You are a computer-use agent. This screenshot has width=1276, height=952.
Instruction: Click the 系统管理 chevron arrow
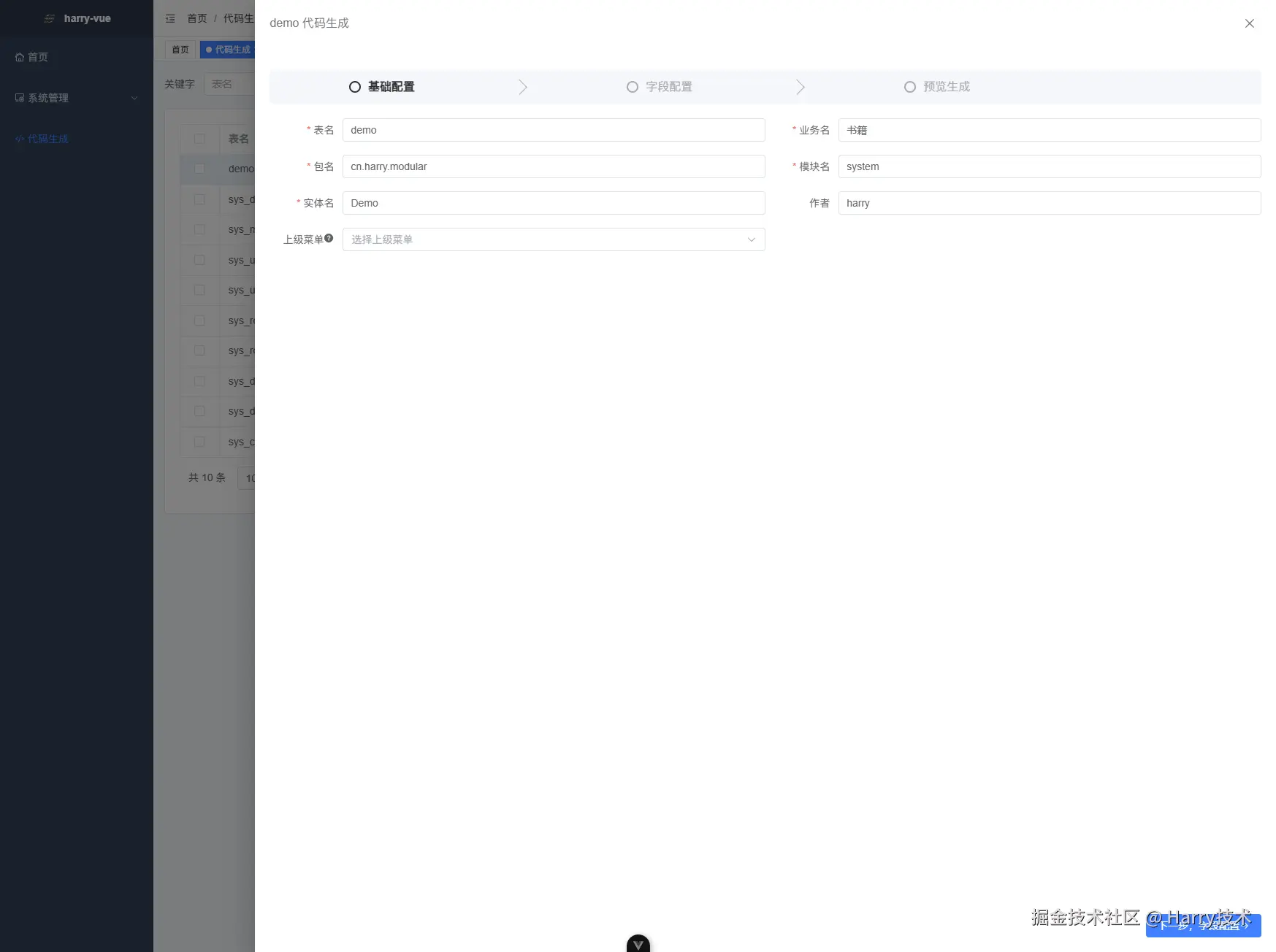134,98
